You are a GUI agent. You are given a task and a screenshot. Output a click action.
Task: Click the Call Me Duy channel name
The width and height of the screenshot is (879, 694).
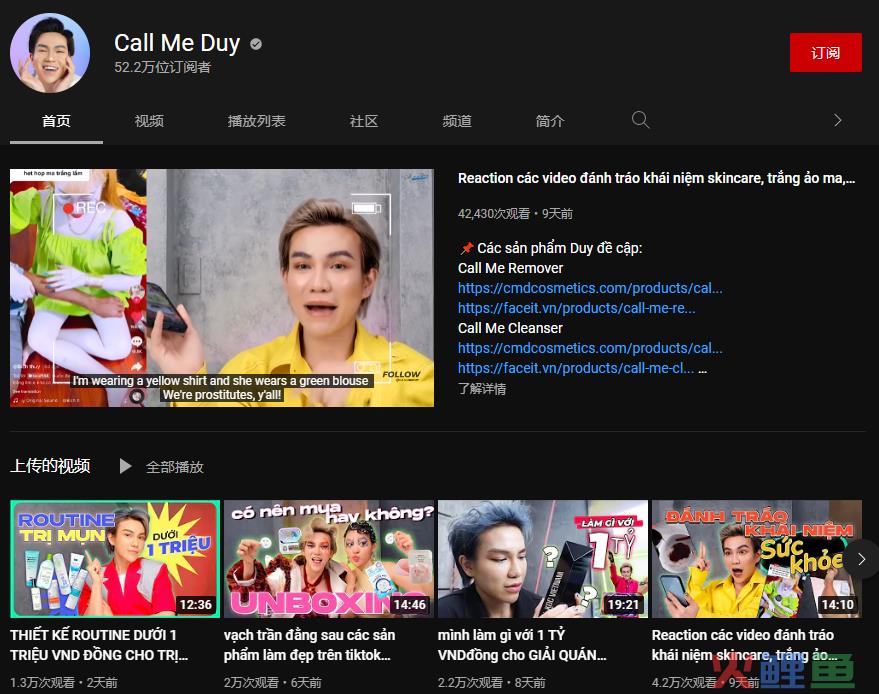[177, 43]
